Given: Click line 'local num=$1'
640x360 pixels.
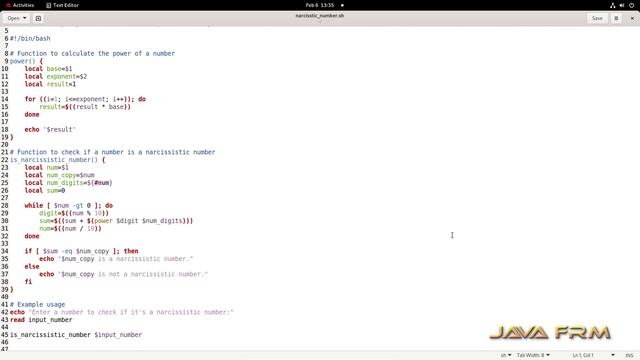Looking at the screenshot, I should coord(47,167).
